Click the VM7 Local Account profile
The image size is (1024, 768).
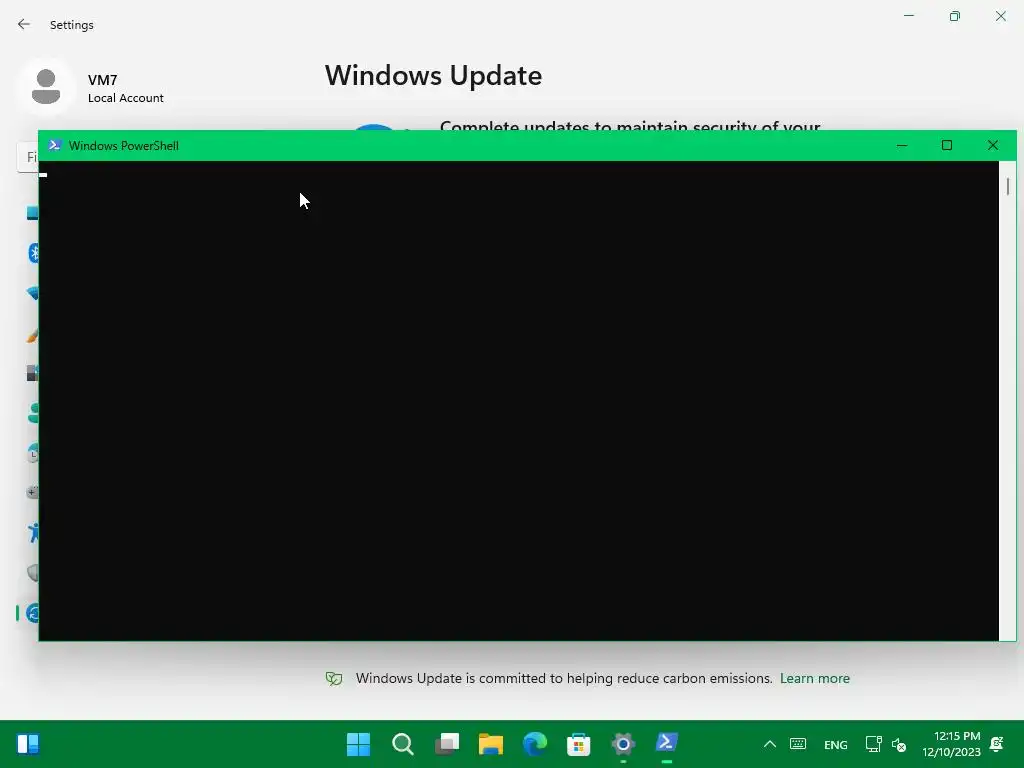pyautogui.click(x=91, y=88)
